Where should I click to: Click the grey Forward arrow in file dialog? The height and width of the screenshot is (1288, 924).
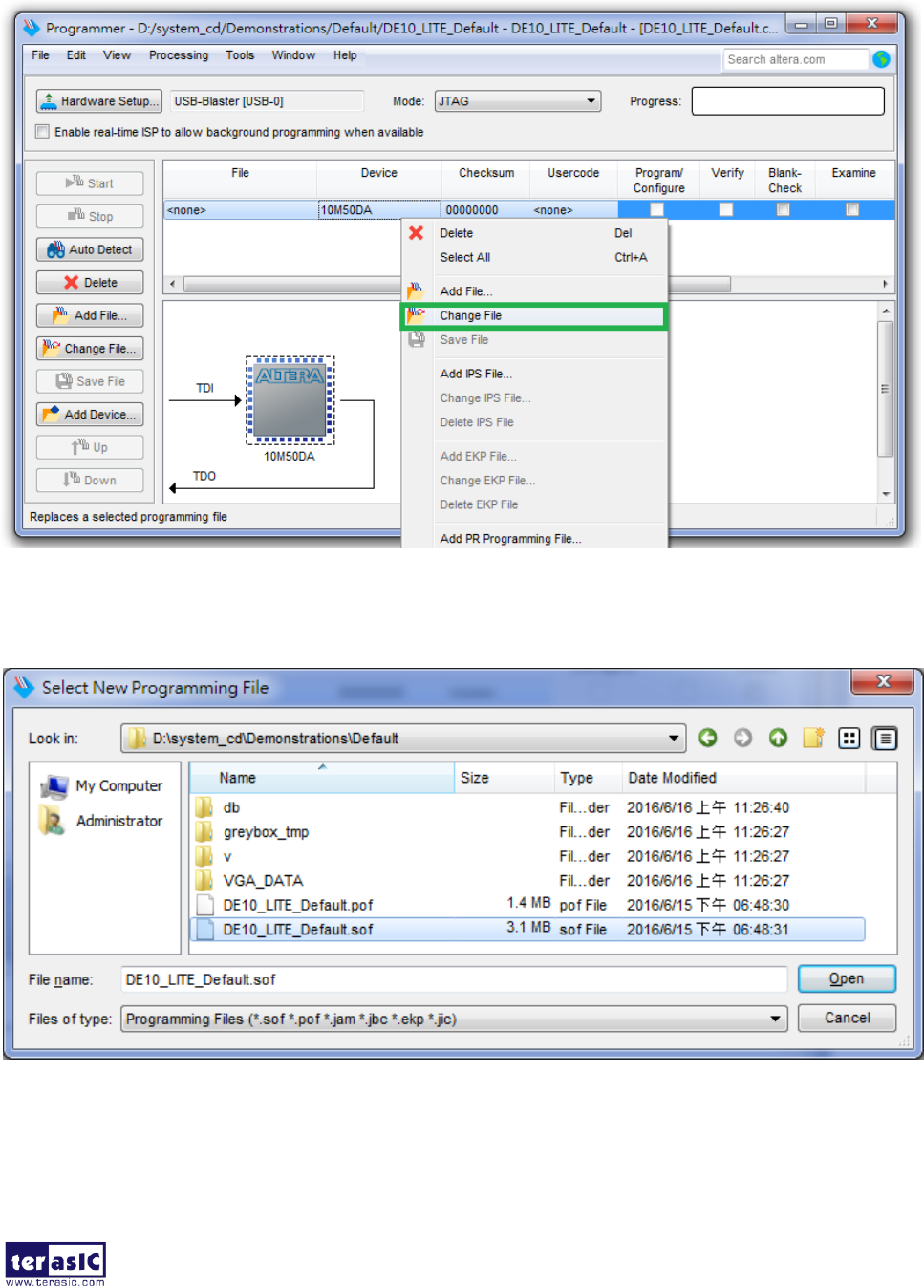point(742,738)
